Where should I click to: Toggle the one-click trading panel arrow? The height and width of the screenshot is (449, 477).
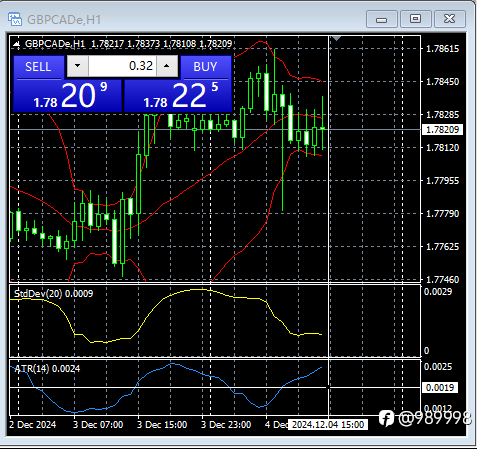point(16,44)
